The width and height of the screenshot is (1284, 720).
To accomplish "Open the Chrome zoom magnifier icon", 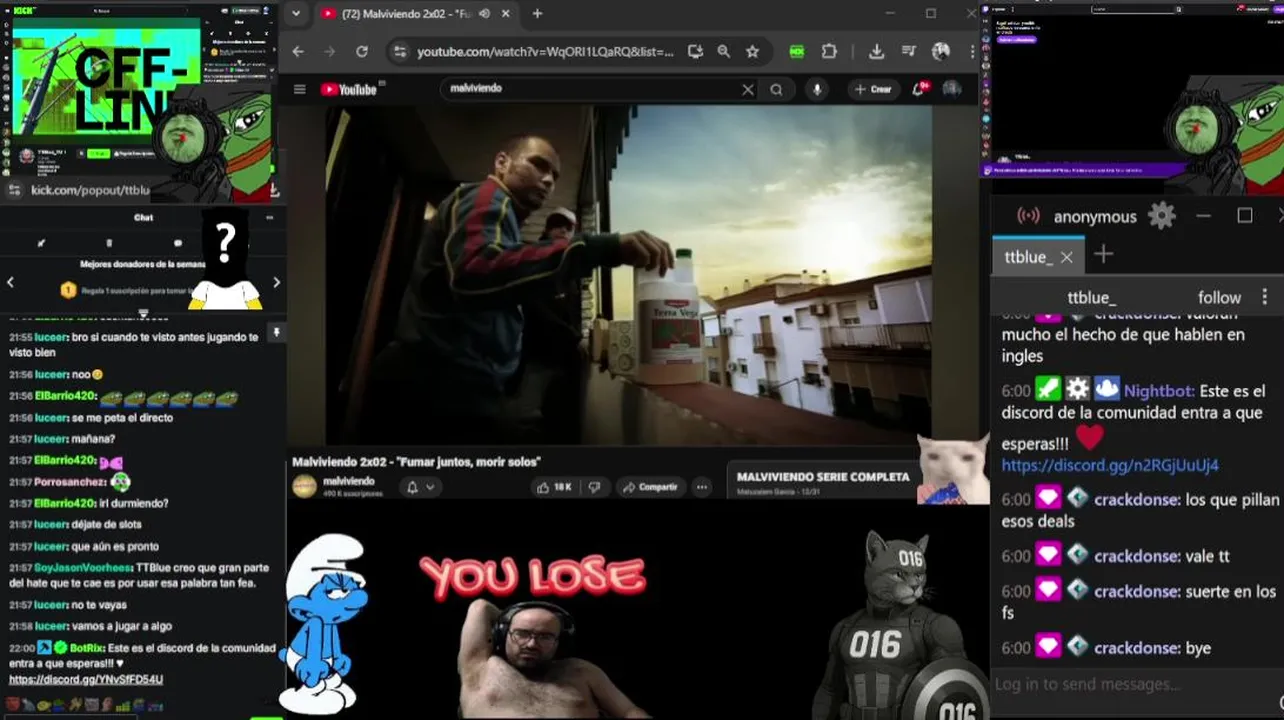I will pos(723,52).
